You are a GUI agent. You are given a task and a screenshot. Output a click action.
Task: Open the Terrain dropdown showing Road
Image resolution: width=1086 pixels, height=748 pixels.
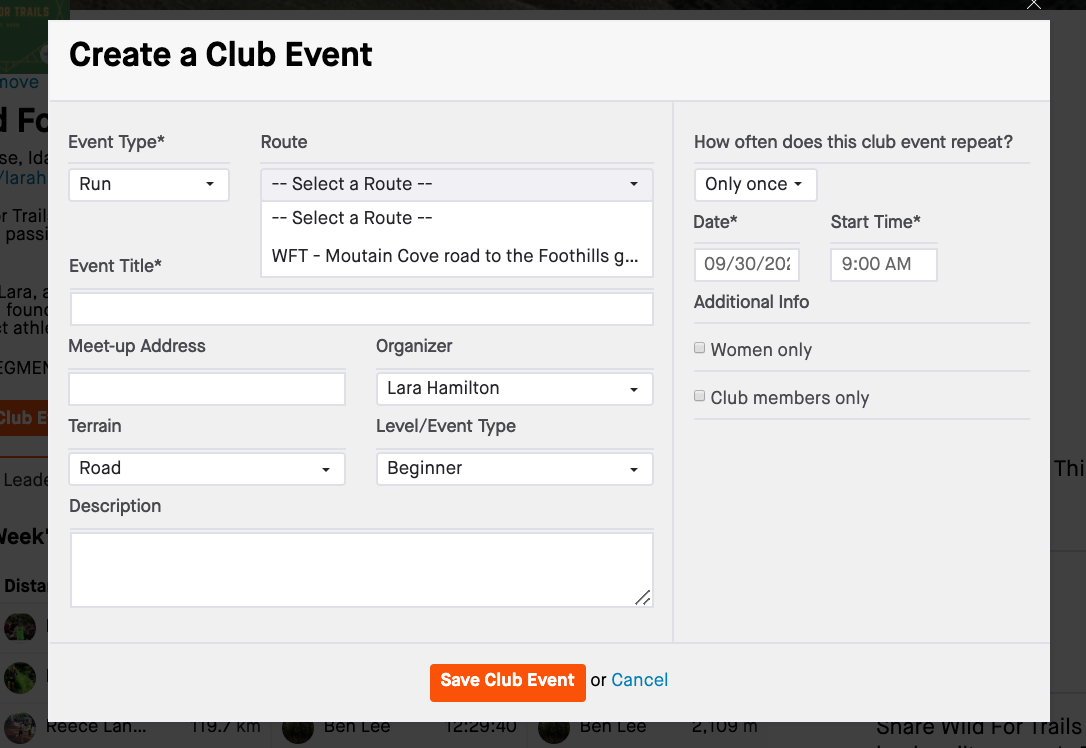206,468
